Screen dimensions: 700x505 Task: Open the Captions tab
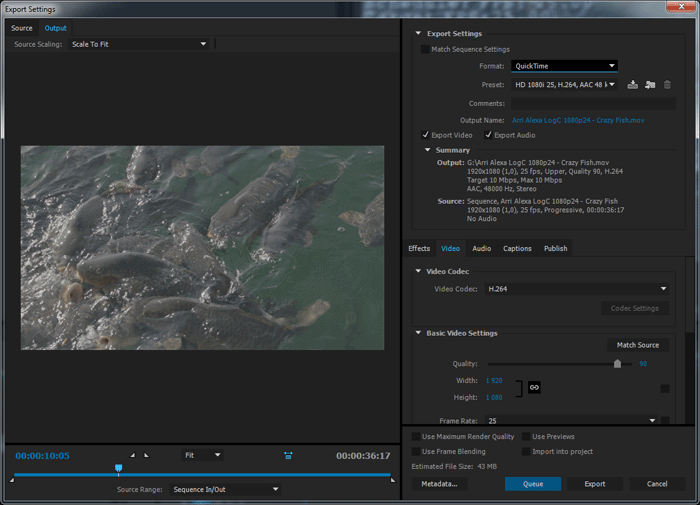[x=517, y=248]
